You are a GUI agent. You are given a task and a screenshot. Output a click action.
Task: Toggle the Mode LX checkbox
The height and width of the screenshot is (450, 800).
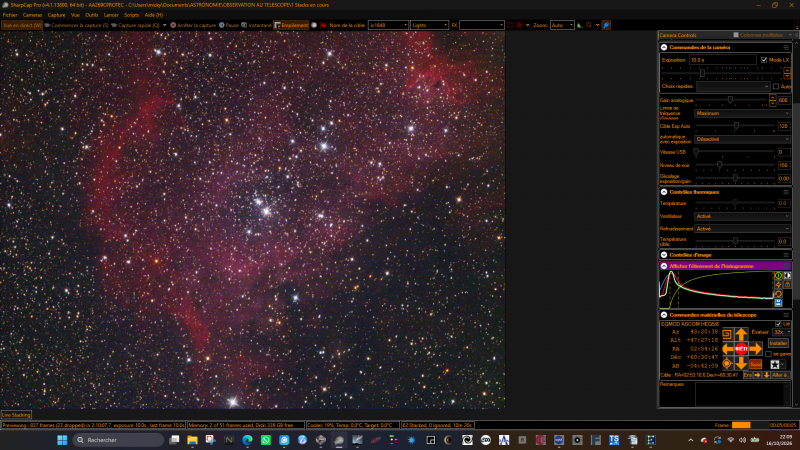(764, 60)
